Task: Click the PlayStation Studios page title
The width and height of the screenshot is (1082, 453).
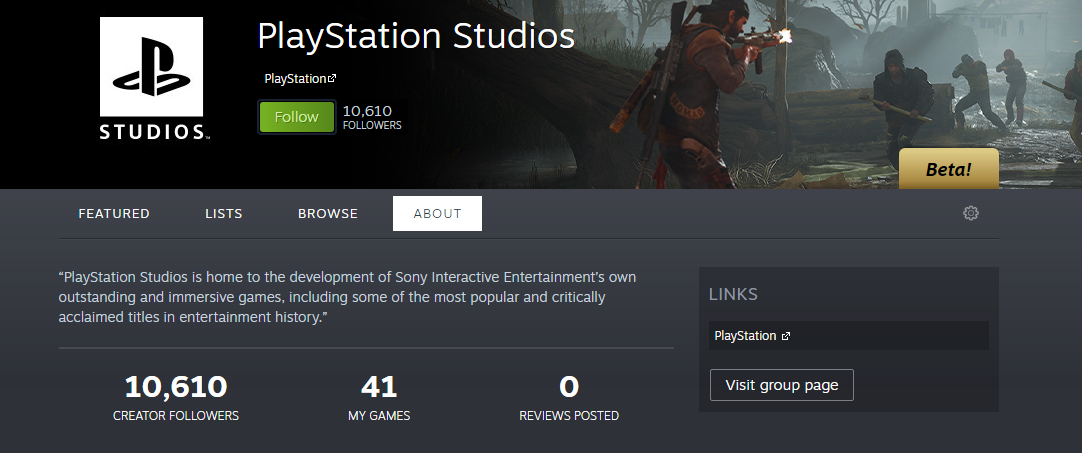Action: pos(416,36)
